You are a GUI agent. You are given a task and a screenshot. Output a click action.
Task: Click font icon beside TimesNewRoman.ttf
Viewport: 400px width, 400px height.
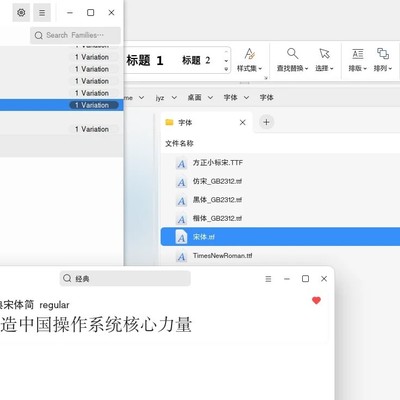click(x=181, y=256)
